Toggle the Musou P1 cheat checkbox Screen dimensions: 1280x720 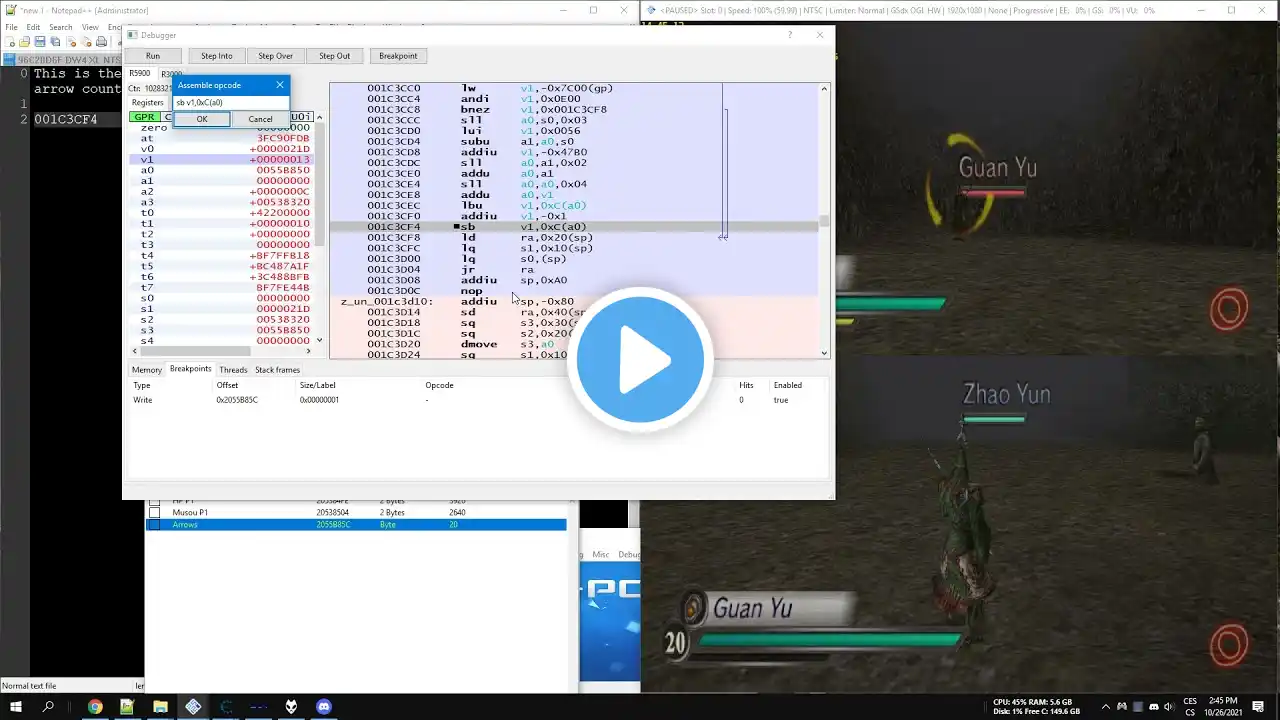154,512
